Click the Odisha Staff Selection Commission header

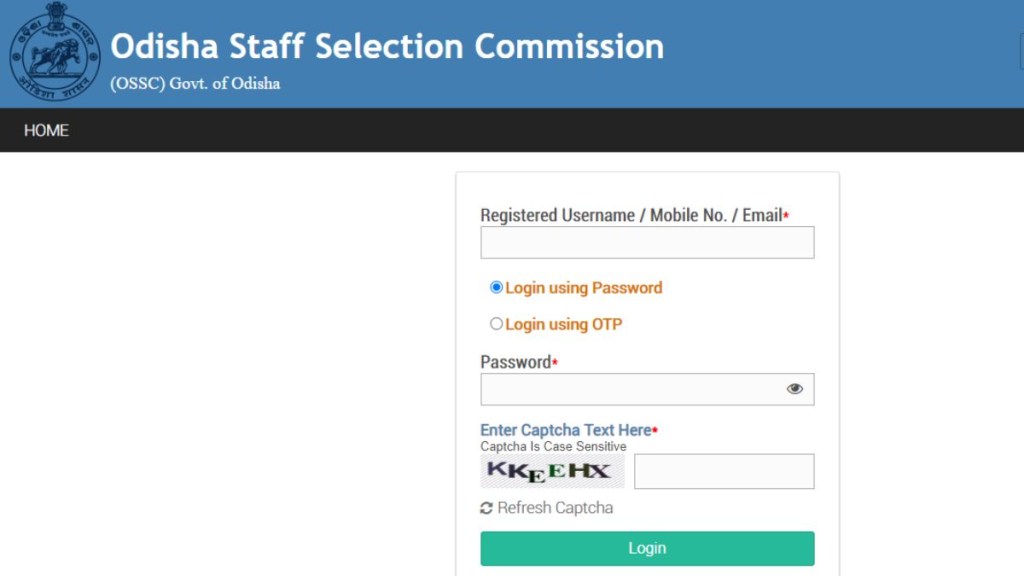point(388,46)
